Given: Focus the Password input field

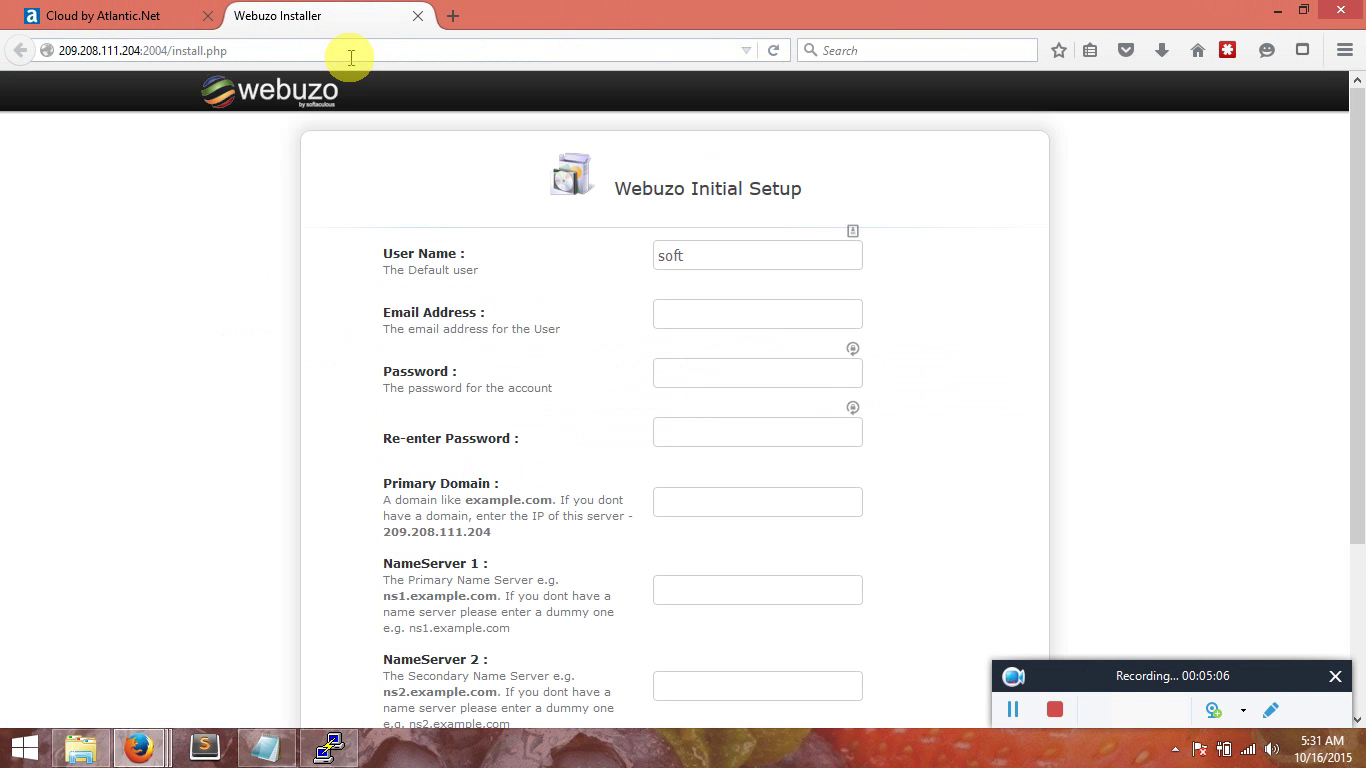Looking at the screenshot, I should (758, 373).
